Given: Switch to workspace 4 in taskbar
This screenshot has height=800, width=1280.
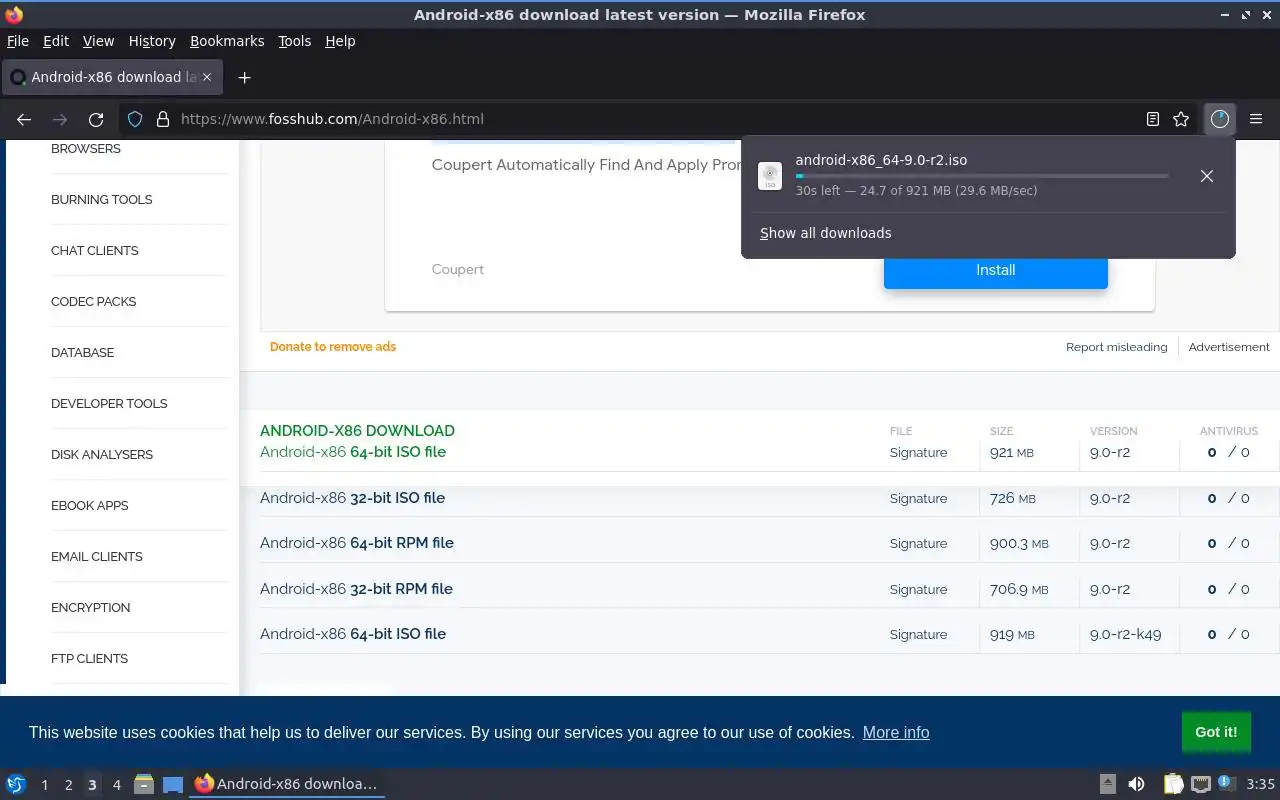Looking at the screenshot, I should [116, 785].
